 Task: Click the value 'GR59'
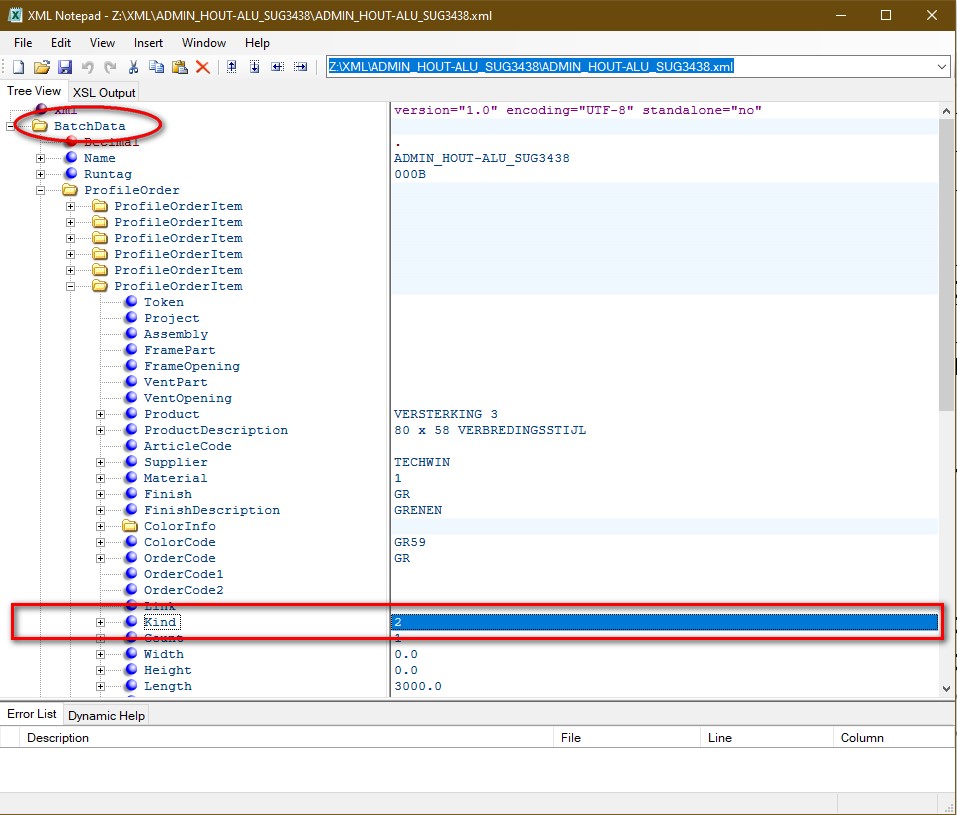pos(410,542)
